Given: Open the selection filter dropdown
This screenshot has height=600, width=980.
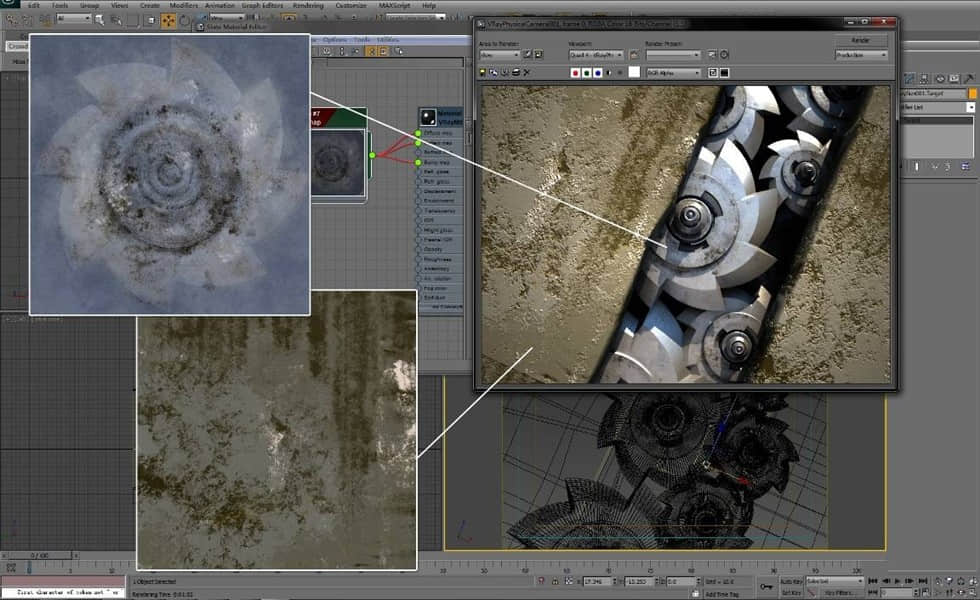Looking at the screenshot, I should (74, 19).
